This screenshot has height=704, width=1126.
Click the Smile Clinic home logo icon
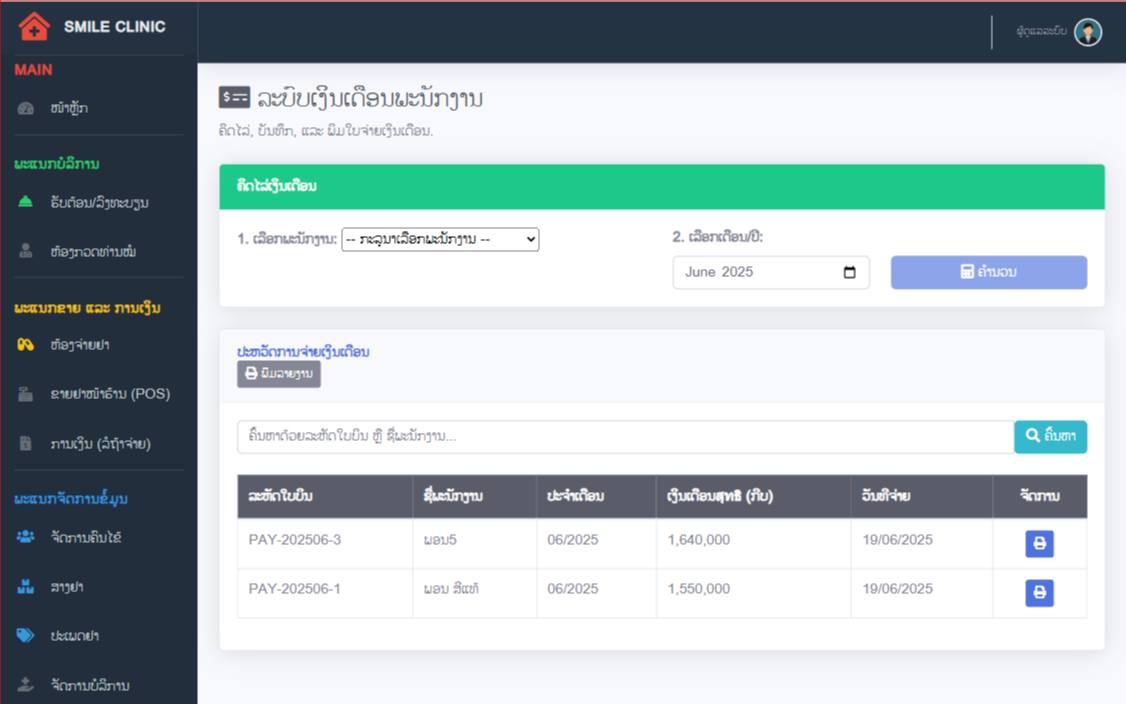point(34,27)
